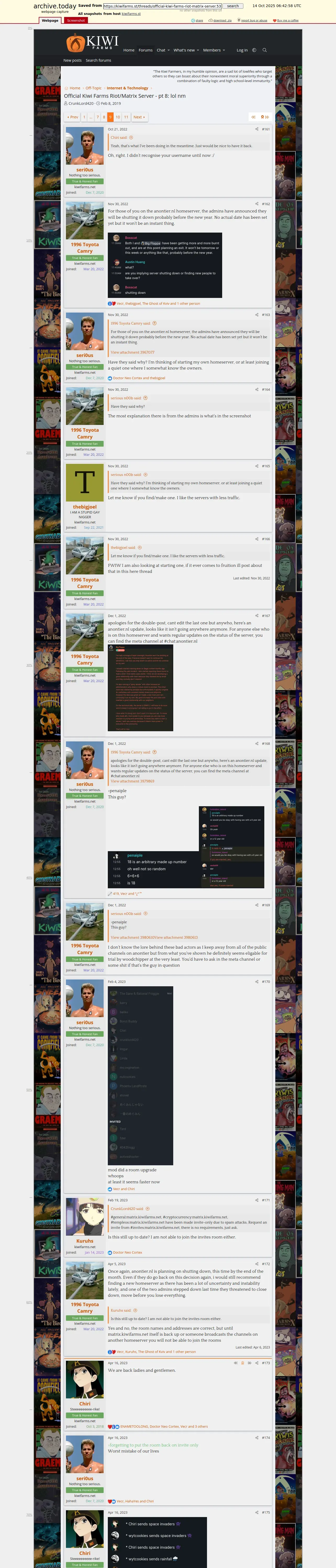336x1568 pixels.
Task: View reactions list under post #162
Action: (158, 303)
